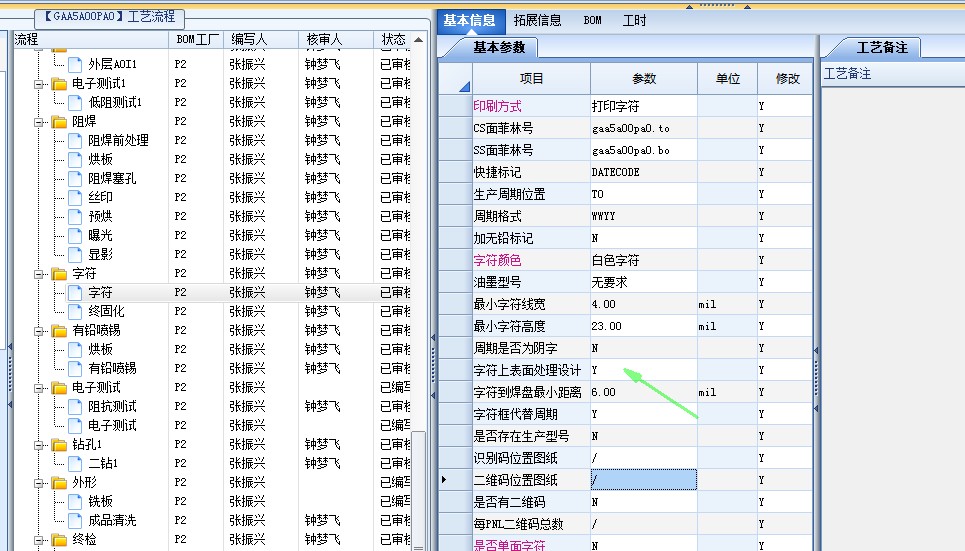Click the 低阻测试1 document icon
Viewport: 965px width, 551px height.
[75, 102]
